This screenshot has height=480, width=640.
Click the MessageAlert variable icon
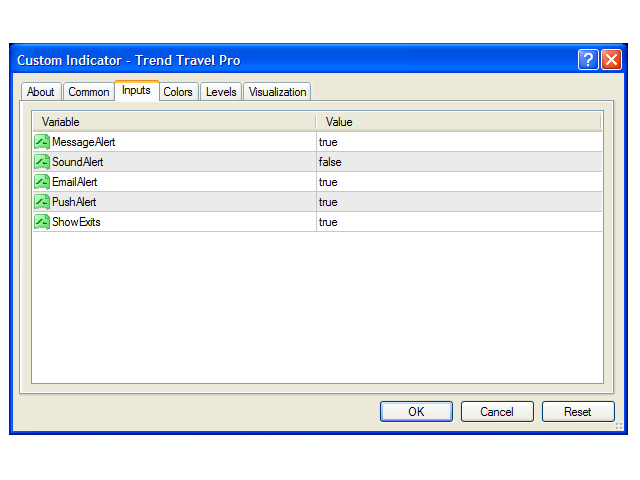(42, 142)
